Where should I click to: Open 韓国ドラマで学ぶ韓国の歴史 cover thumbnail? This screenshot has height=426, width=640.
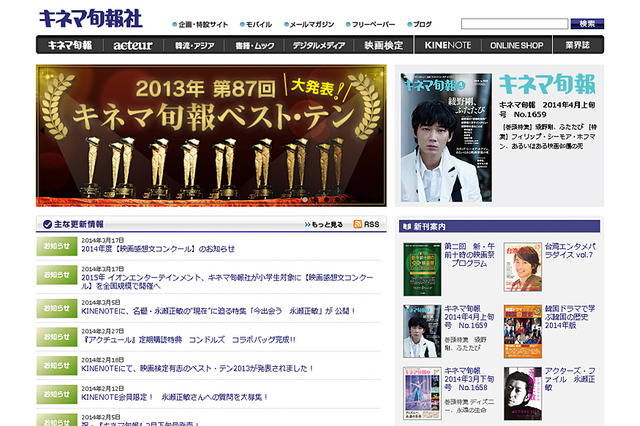coord(523,331)
